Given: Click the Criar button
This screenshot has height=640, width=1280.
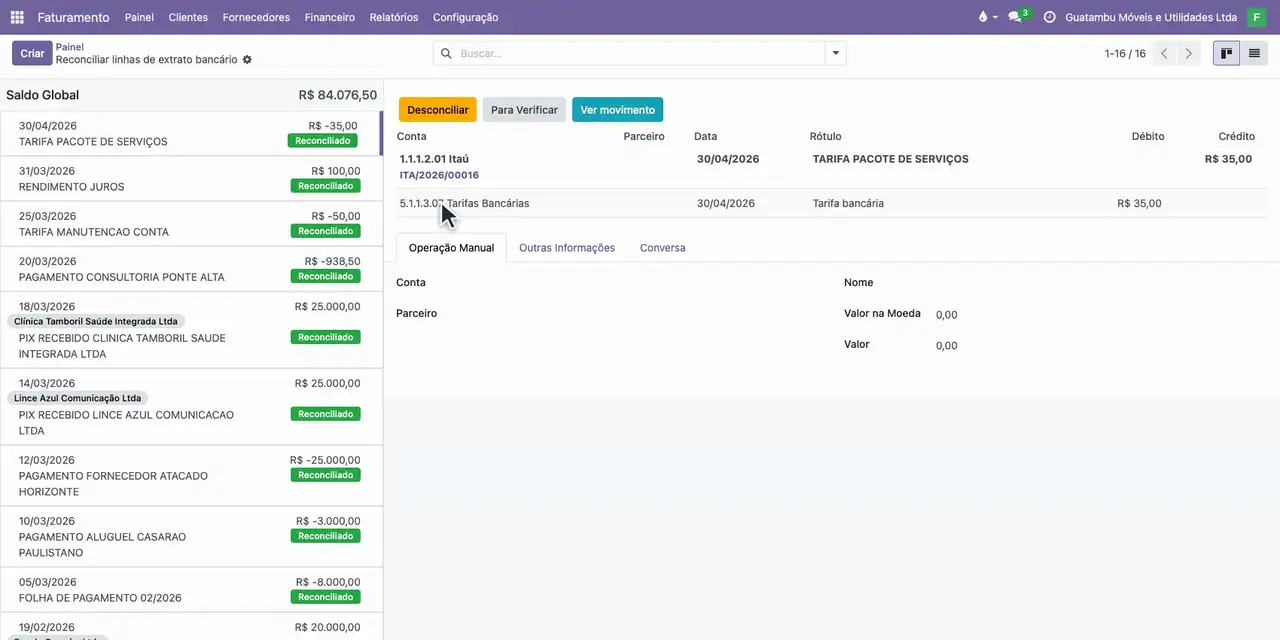Looking at the screenshot, I should [x=32, y=53].
